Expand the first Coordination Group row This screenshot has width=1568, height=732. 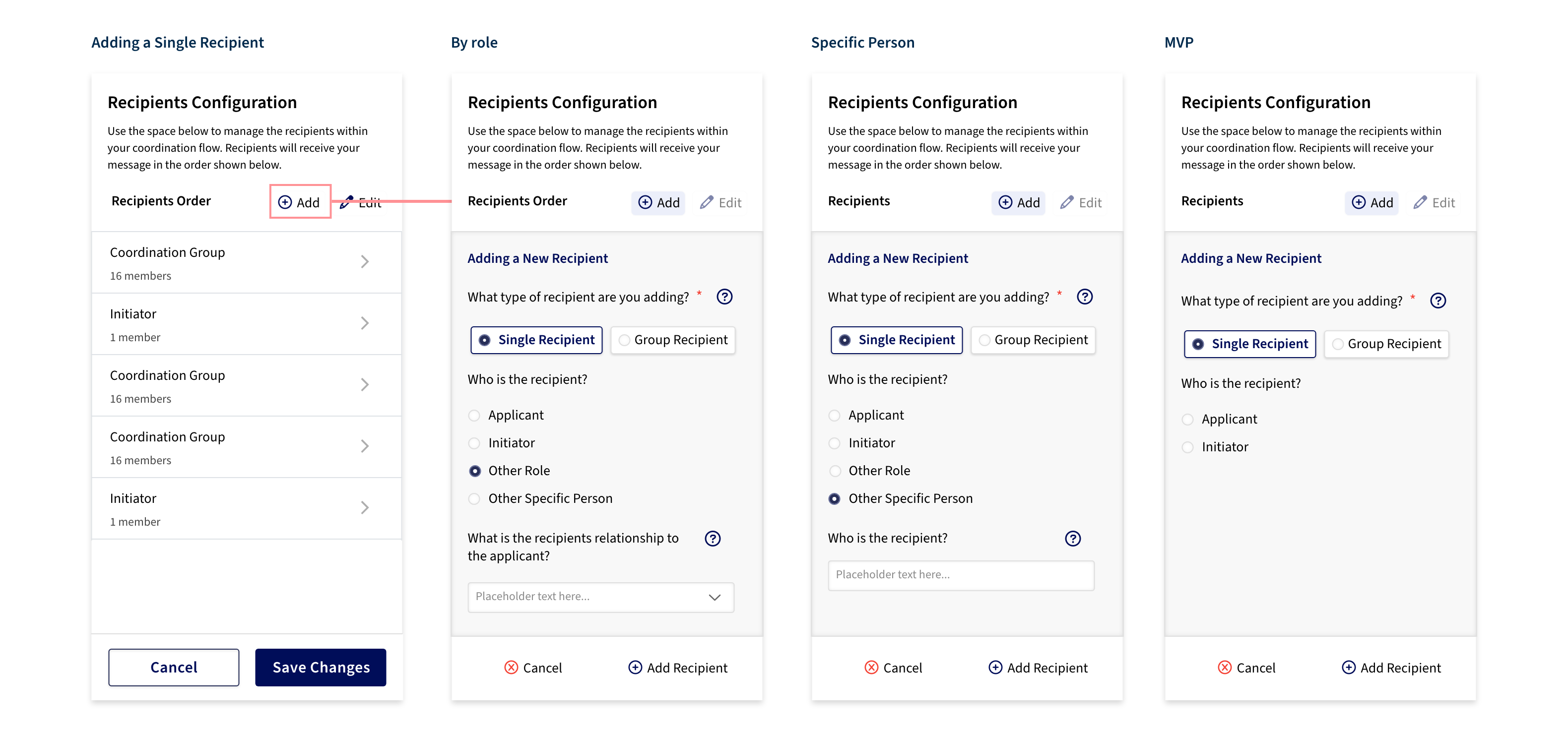point(247,262)
